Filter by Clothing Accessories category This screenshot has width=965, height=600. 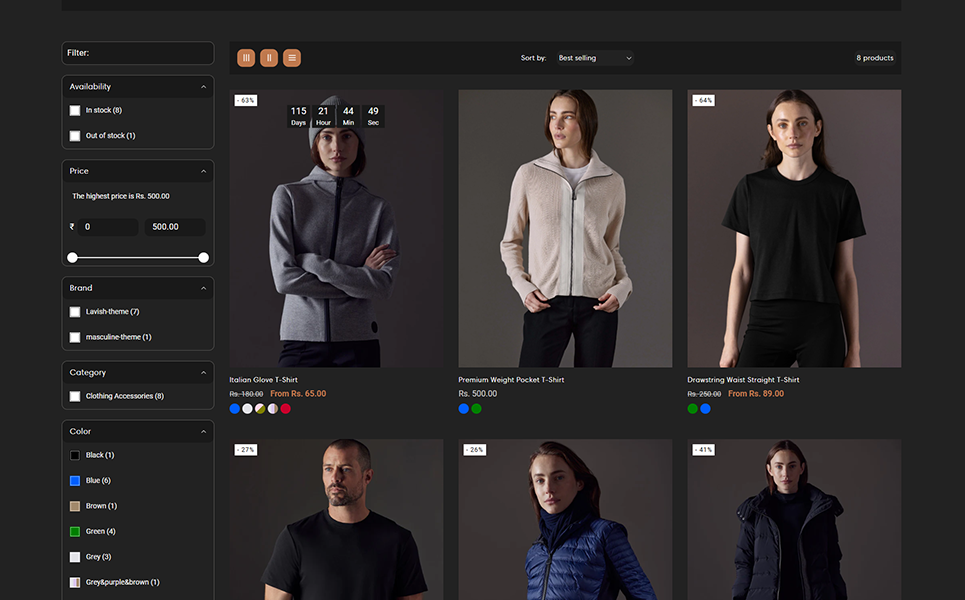[x=75, y=397]
